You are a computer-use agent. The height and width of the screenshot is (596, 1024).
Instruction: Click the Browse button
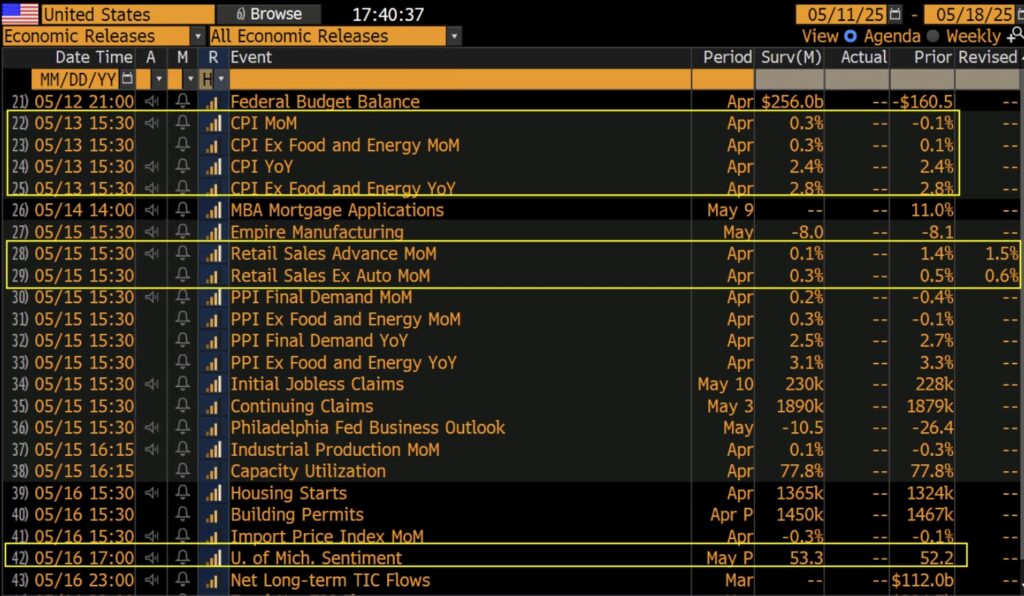coord(267,14)
